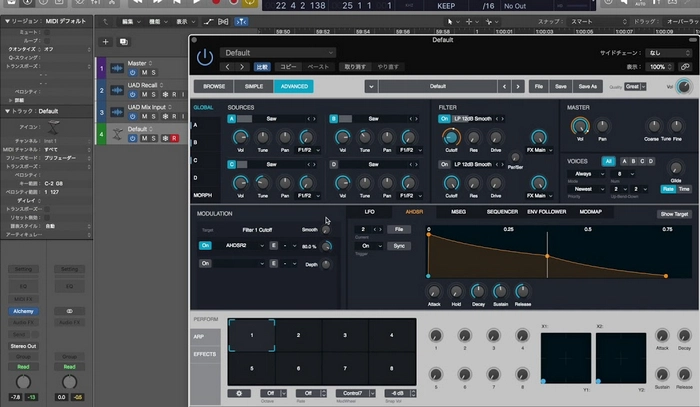Screen dimensions: 700x407
Task: Click the record enable button on Default track
Action: [x=176, y=138]
